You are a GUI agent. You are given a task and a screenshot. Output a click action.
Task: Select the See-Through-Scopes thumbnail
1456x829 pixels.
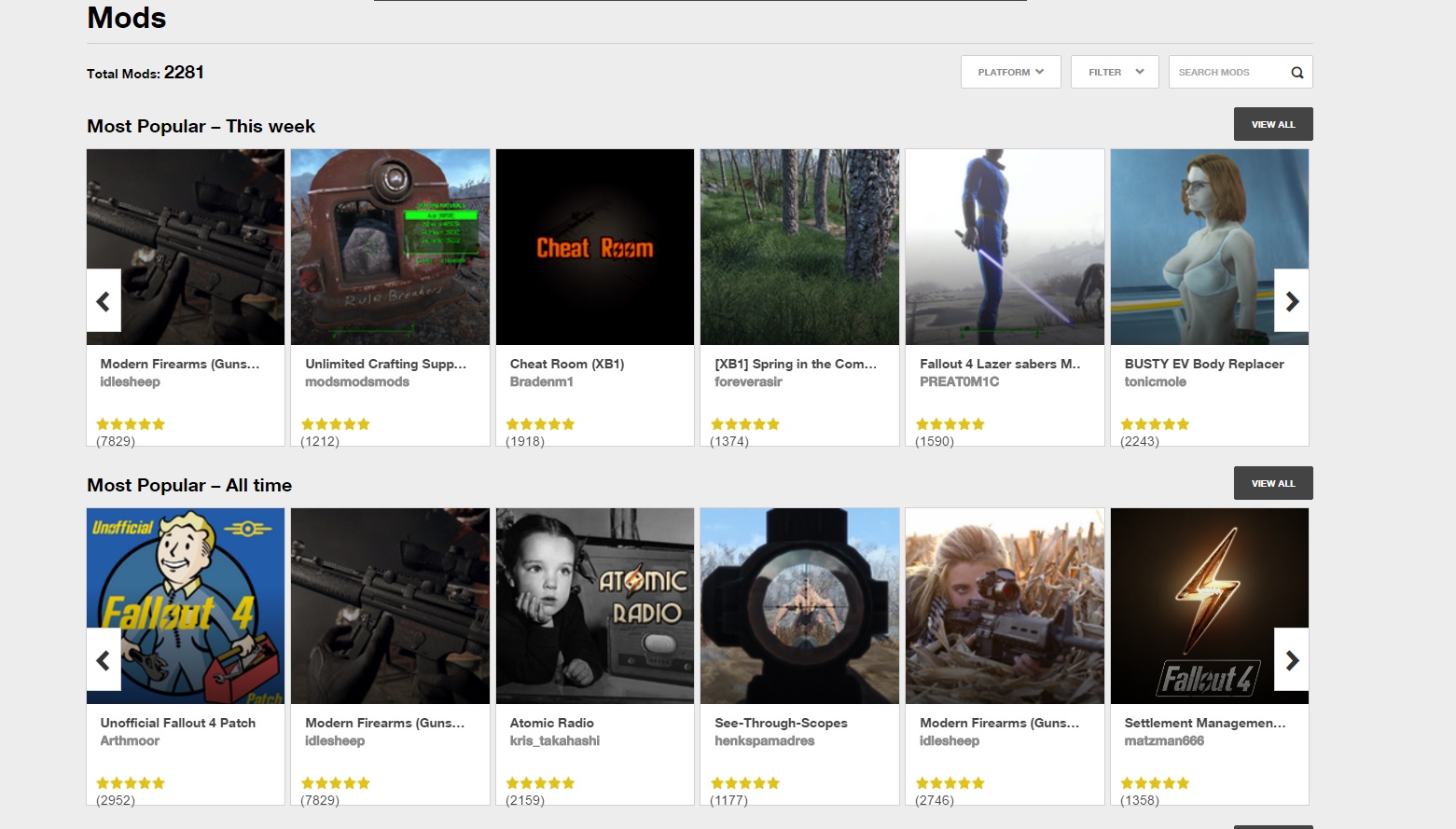coord(799,606)
